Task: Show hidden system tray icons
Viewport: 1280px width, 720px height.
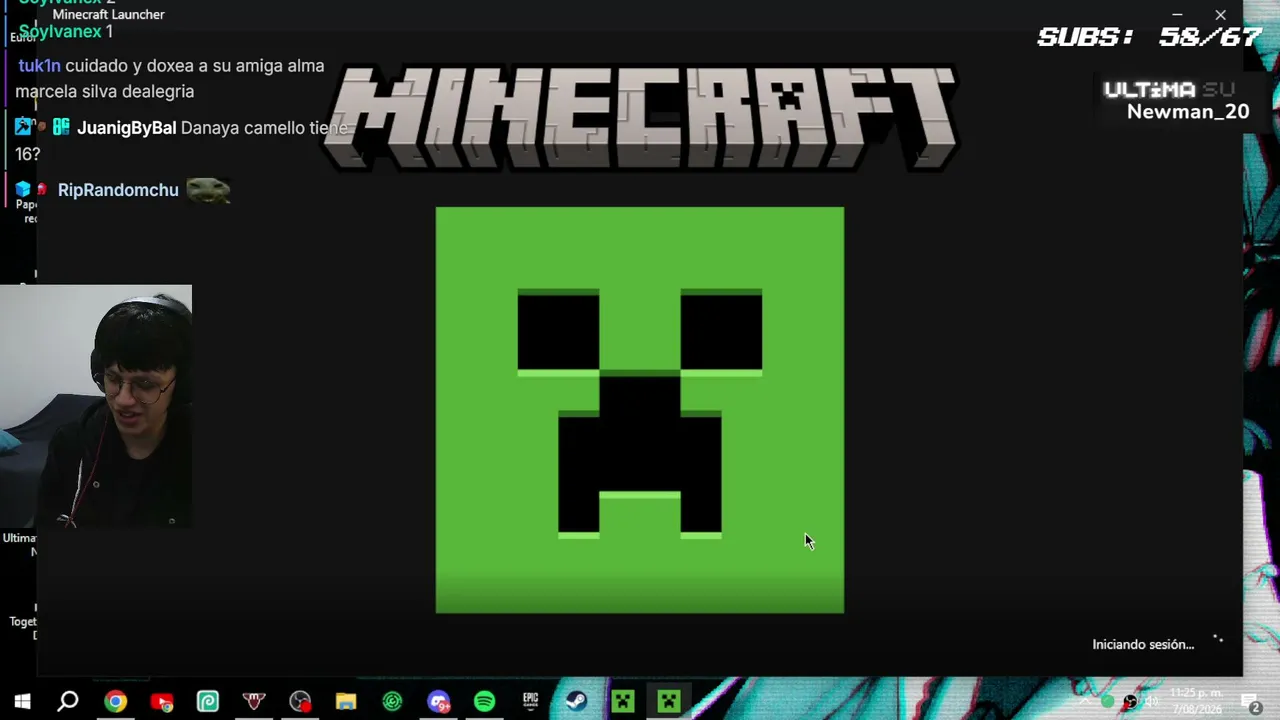Action: pyautogui.click(x=1085, y=701)
